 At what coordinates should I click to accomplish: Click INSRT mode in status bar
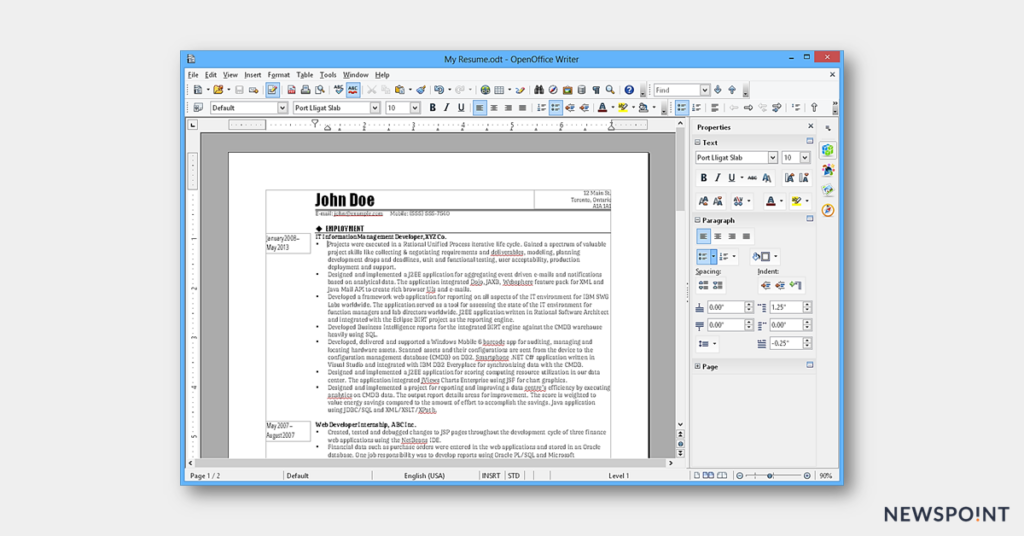click(x=490, y=475)
